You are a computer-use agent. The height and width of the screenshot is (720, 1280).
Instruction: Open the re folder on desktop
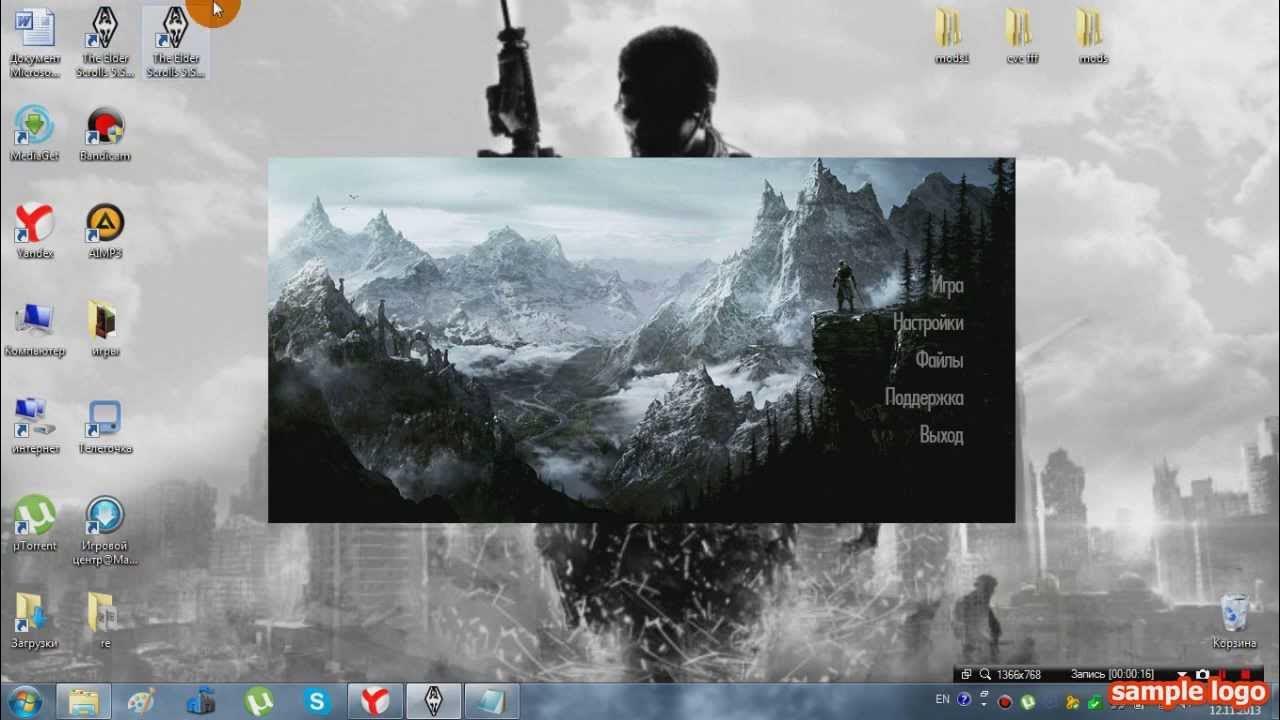(105, 621)
